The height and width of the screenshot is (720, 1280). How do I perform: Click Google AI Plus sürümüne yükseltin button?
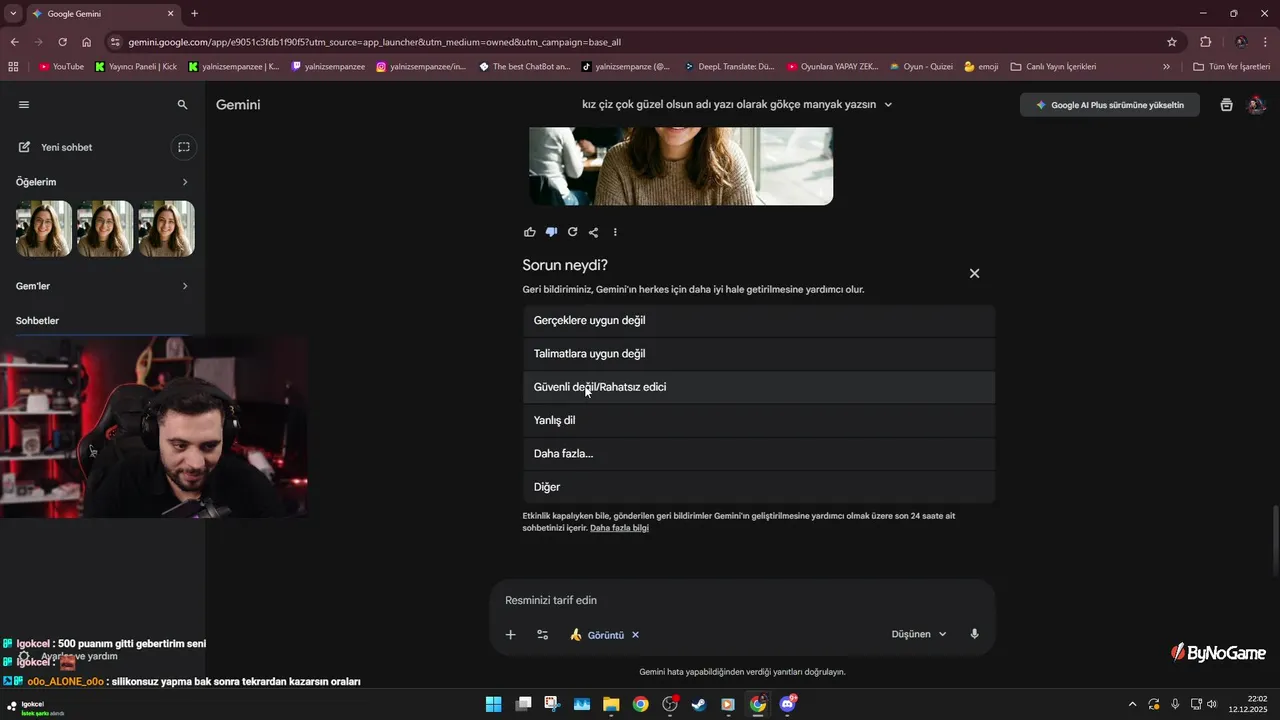click(x=1110, y=105)
